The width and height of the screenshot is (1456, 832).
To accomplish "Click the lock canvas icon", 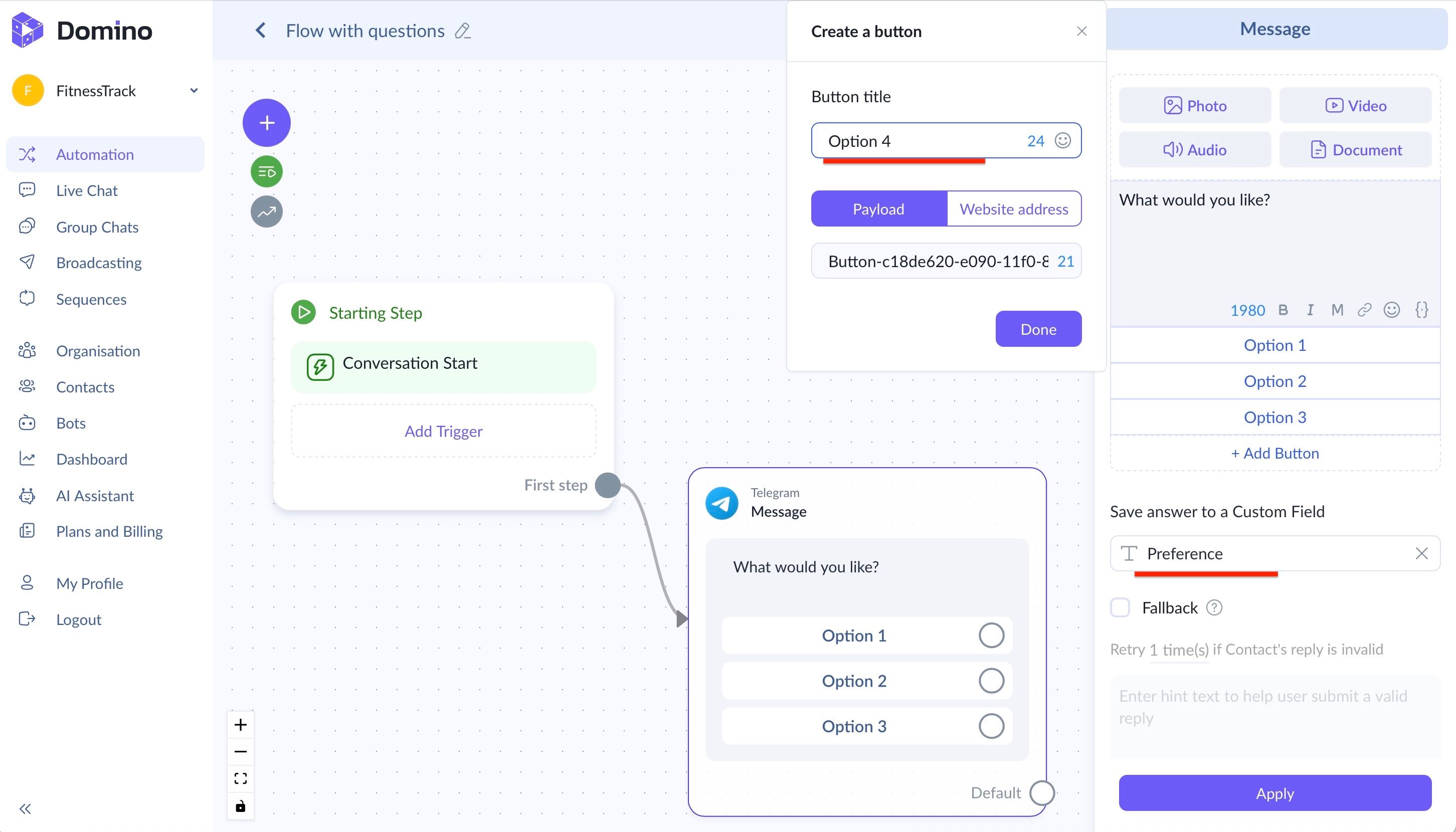I will (241, 806).
